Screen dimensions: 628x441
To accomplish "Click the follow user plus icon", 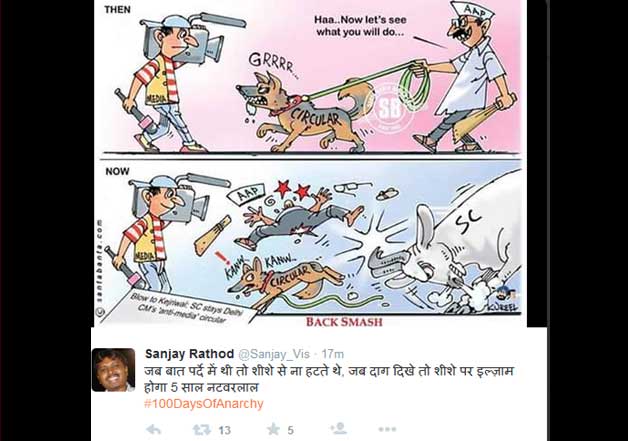I will [x=339, y=429].
